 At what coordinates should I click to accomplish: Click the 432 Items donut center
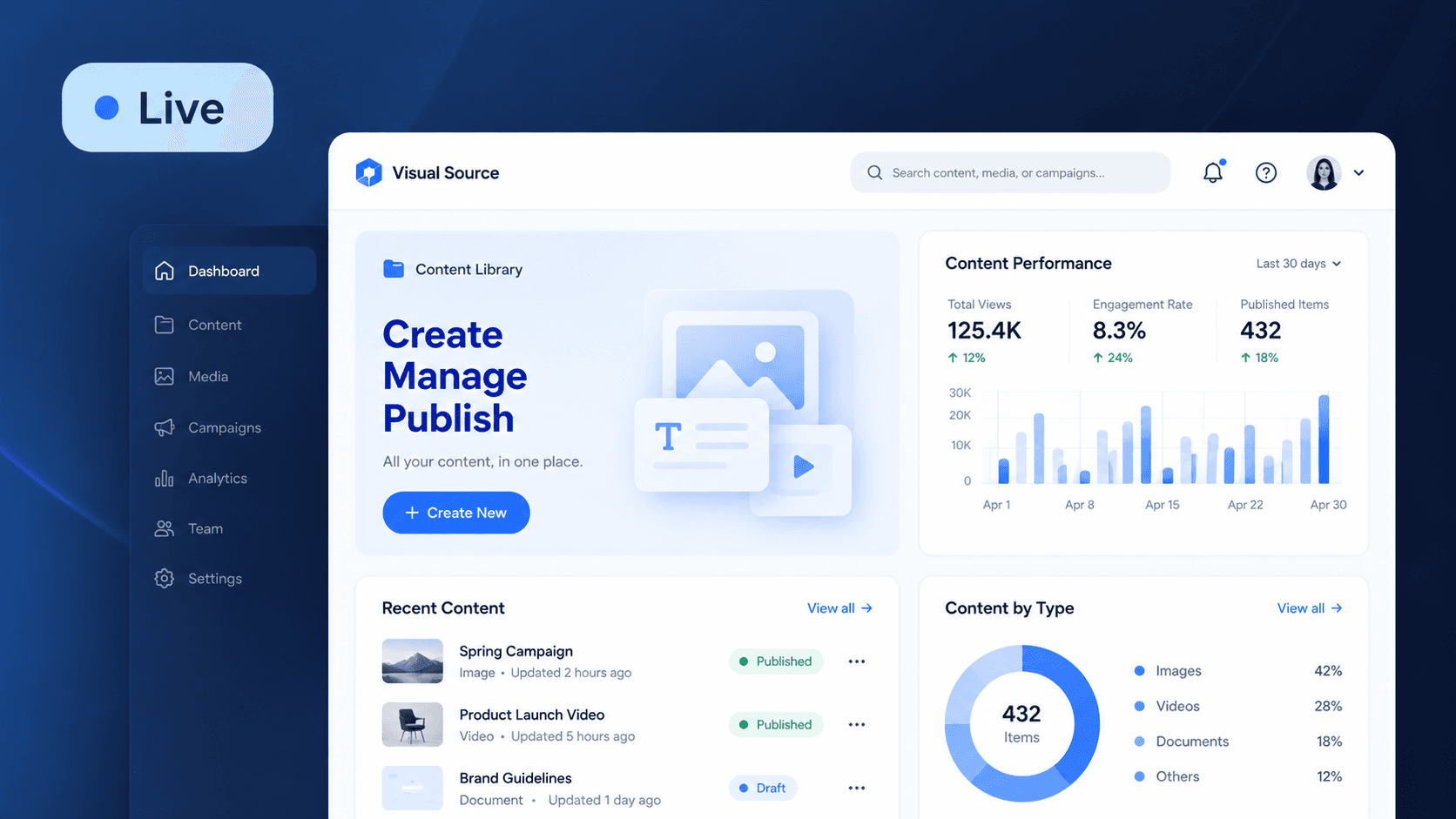(1021, 723)
